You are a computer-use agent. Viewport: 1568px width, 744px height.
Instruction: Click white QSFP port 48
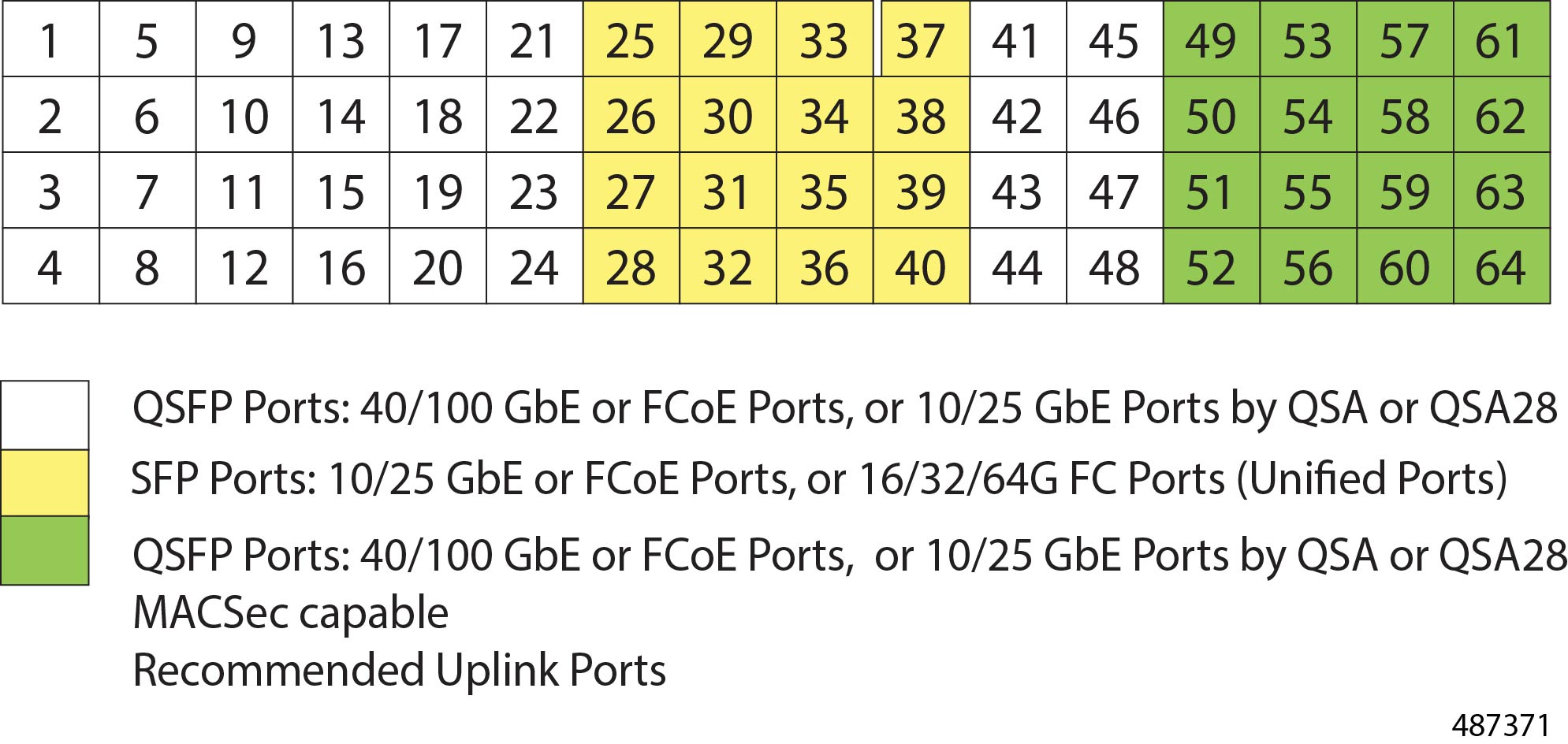click(1115, 266)
